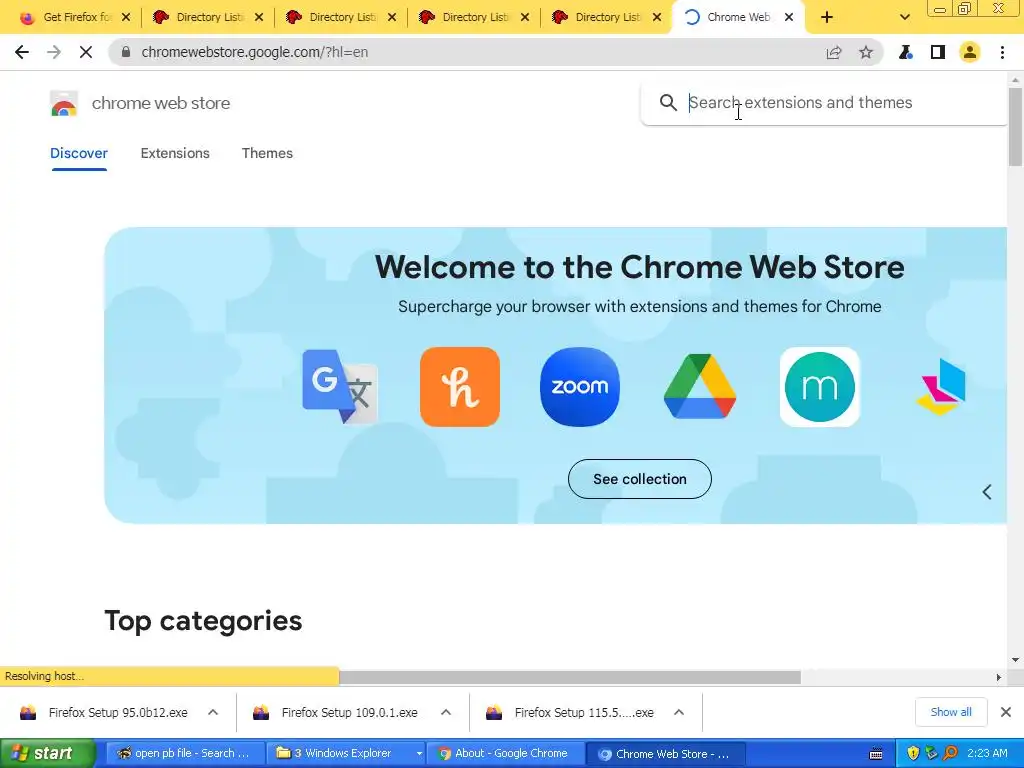Screen dimensions: 1024x768
Task: Click the address bar URL
Action: click(255, 52)
